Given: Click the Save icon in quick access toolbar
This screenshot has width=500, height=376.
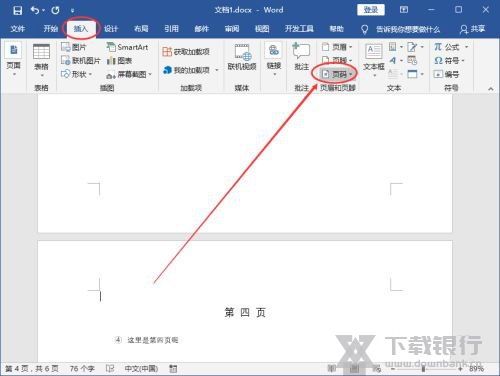Looking at the screenshot, I should pos(17,10).
